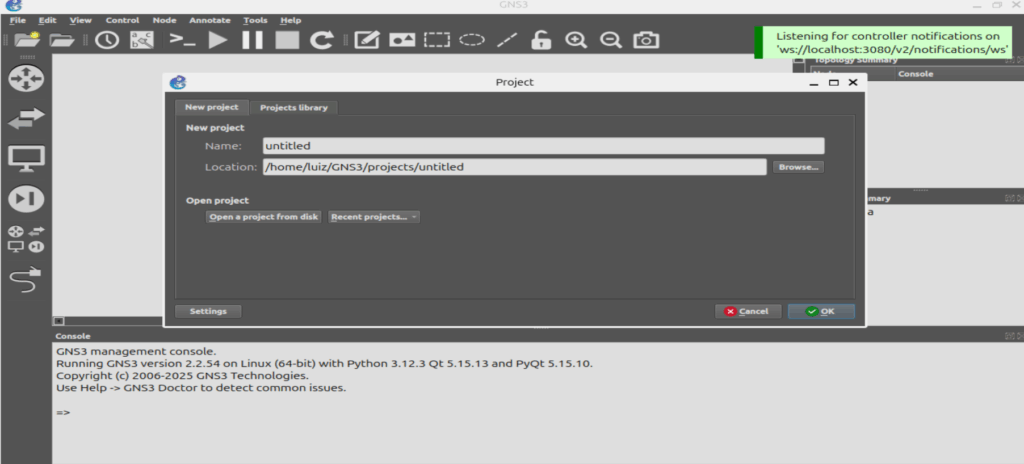This screenshot has height=464, width=1024.
Task: Open the Annotate menu
Action: 209,20
